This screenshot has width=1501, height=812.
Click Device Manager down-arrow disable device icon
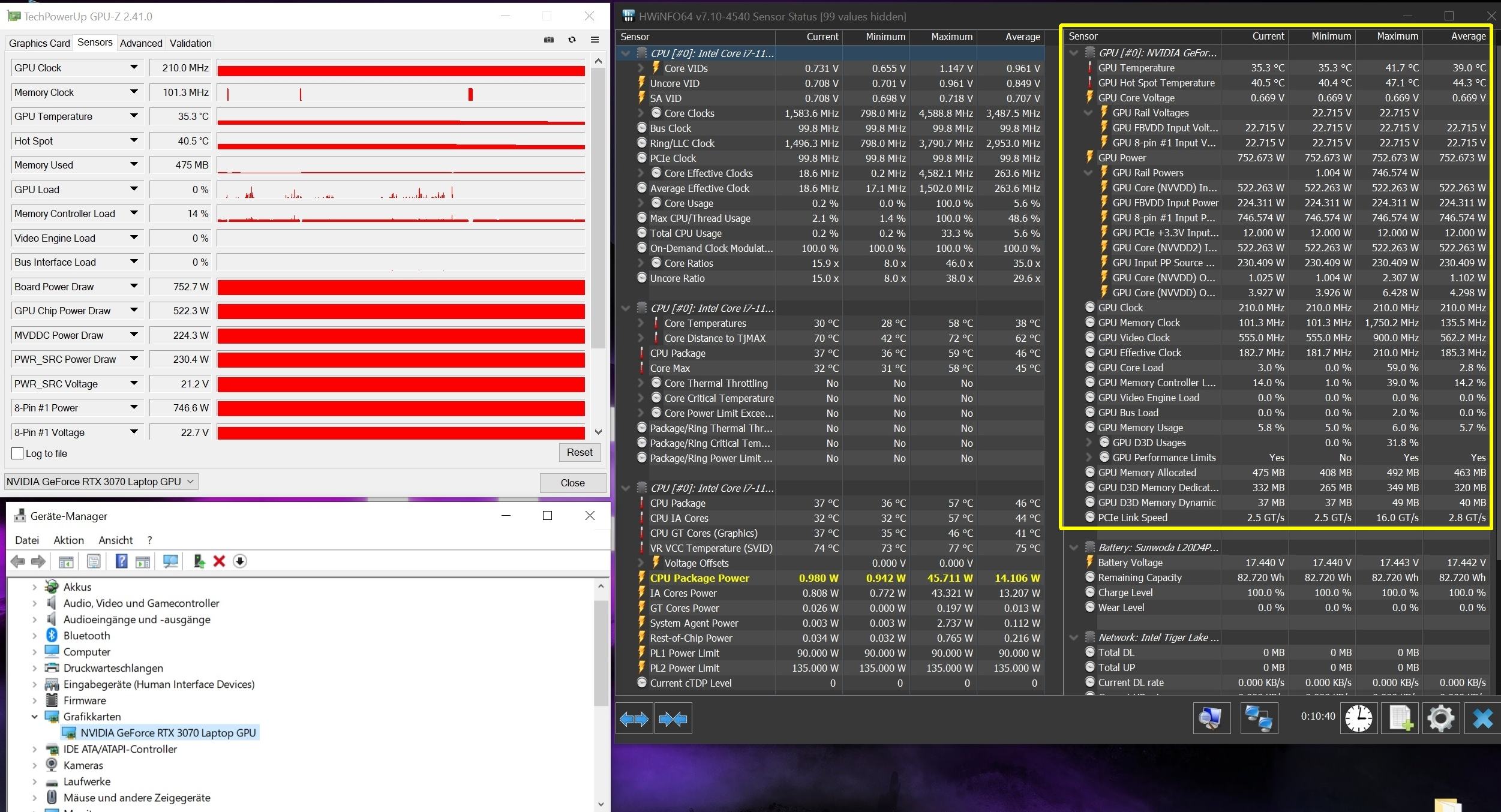point(240,561)
